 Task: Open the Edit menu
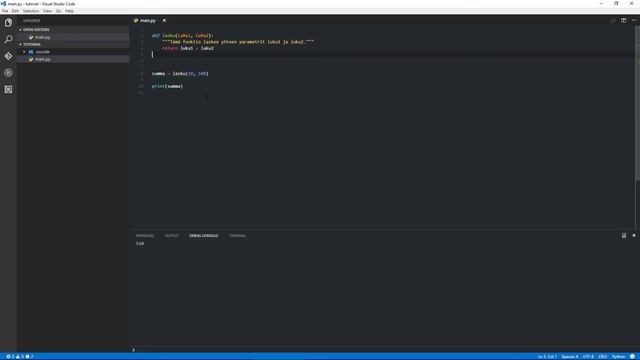click(x=15, y=11)
